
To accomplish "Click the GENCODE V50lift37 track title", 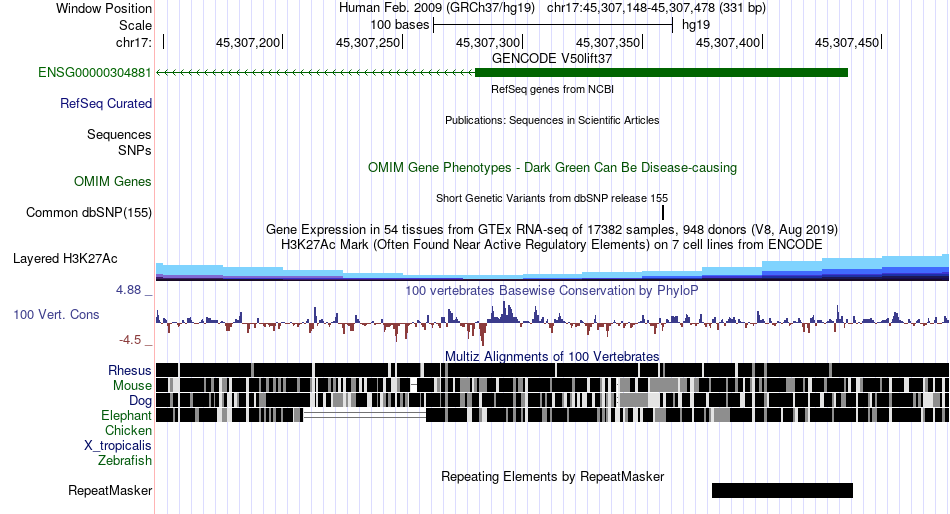I will click(x=552, y=59).
